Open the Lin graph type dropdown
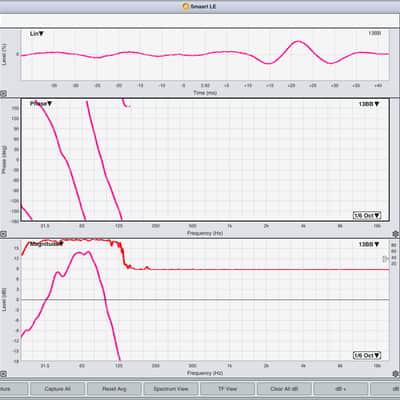 pos(37,34)
